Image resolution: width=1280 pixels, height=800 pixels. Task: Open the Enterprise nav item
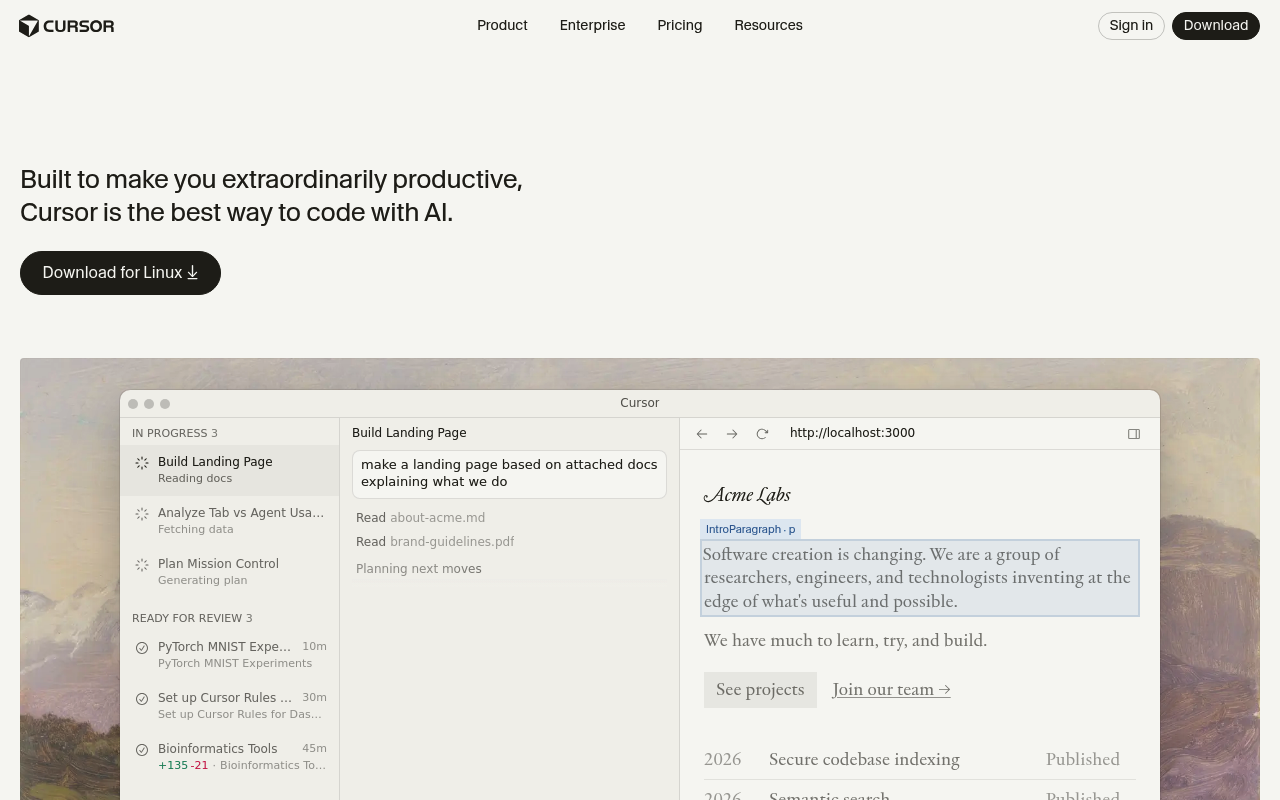[592, 26]
